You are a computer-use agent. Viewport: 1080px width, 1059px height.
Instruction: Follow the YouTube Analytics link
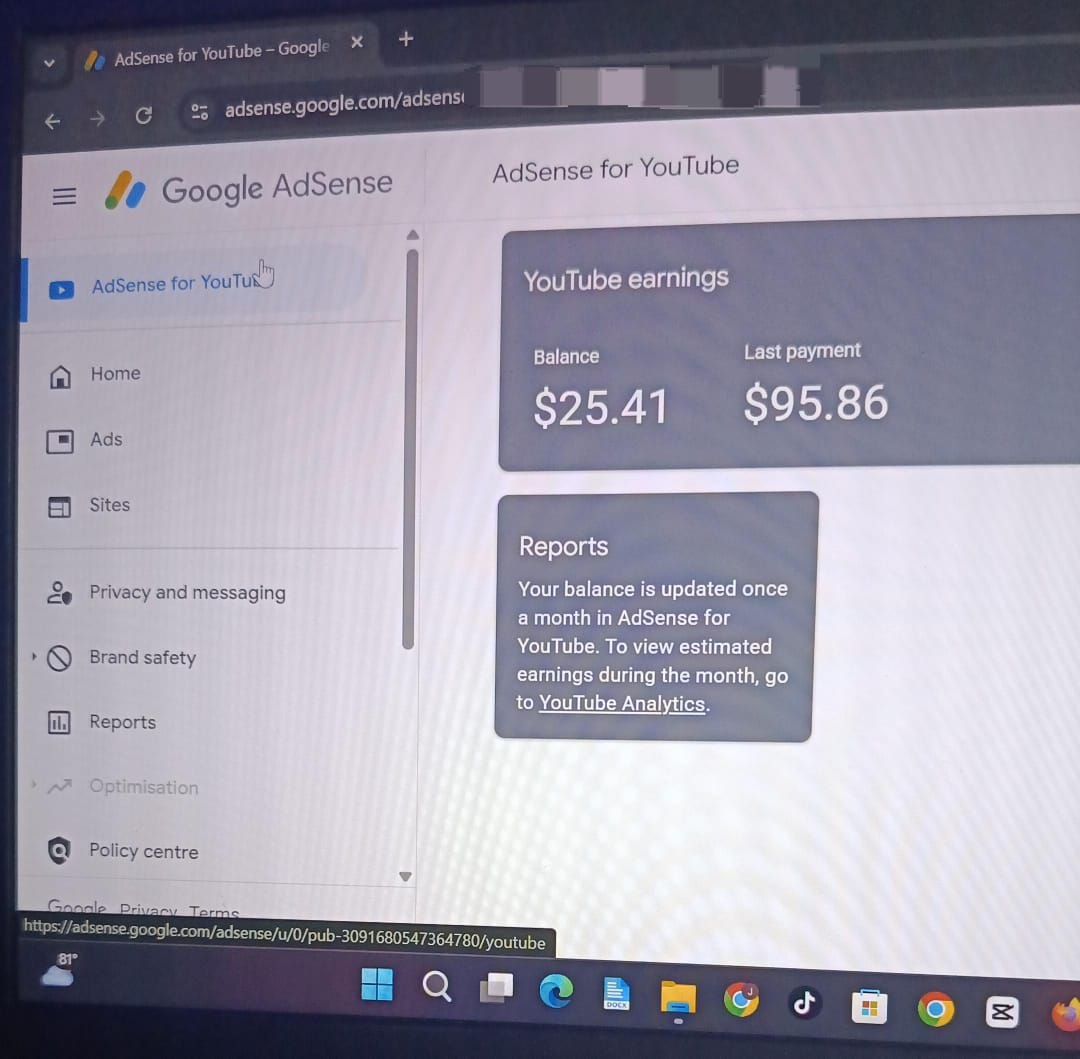point(622,704)
